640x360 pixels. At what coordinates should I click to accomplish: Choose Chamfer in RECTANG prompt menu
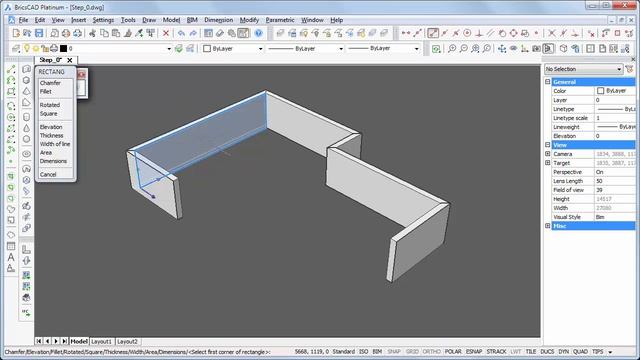click(x=50, y=83)
